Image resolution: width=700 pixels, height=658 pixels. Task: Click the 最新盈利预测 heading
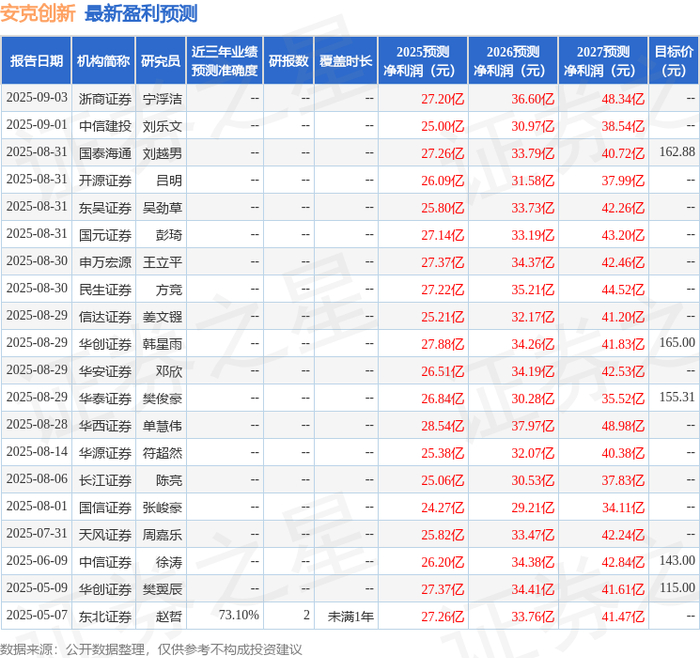click(x=141, y=13)
